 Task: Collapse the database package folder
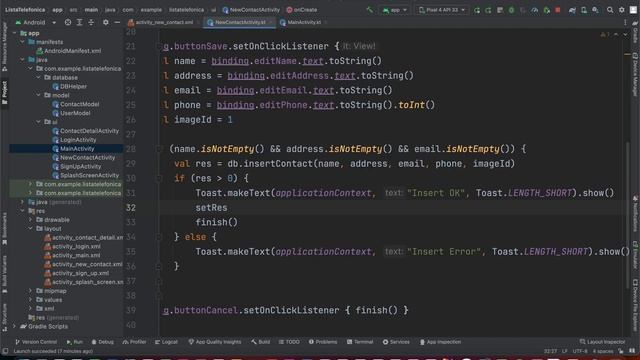pyautogui.click(x=38, y=77)
